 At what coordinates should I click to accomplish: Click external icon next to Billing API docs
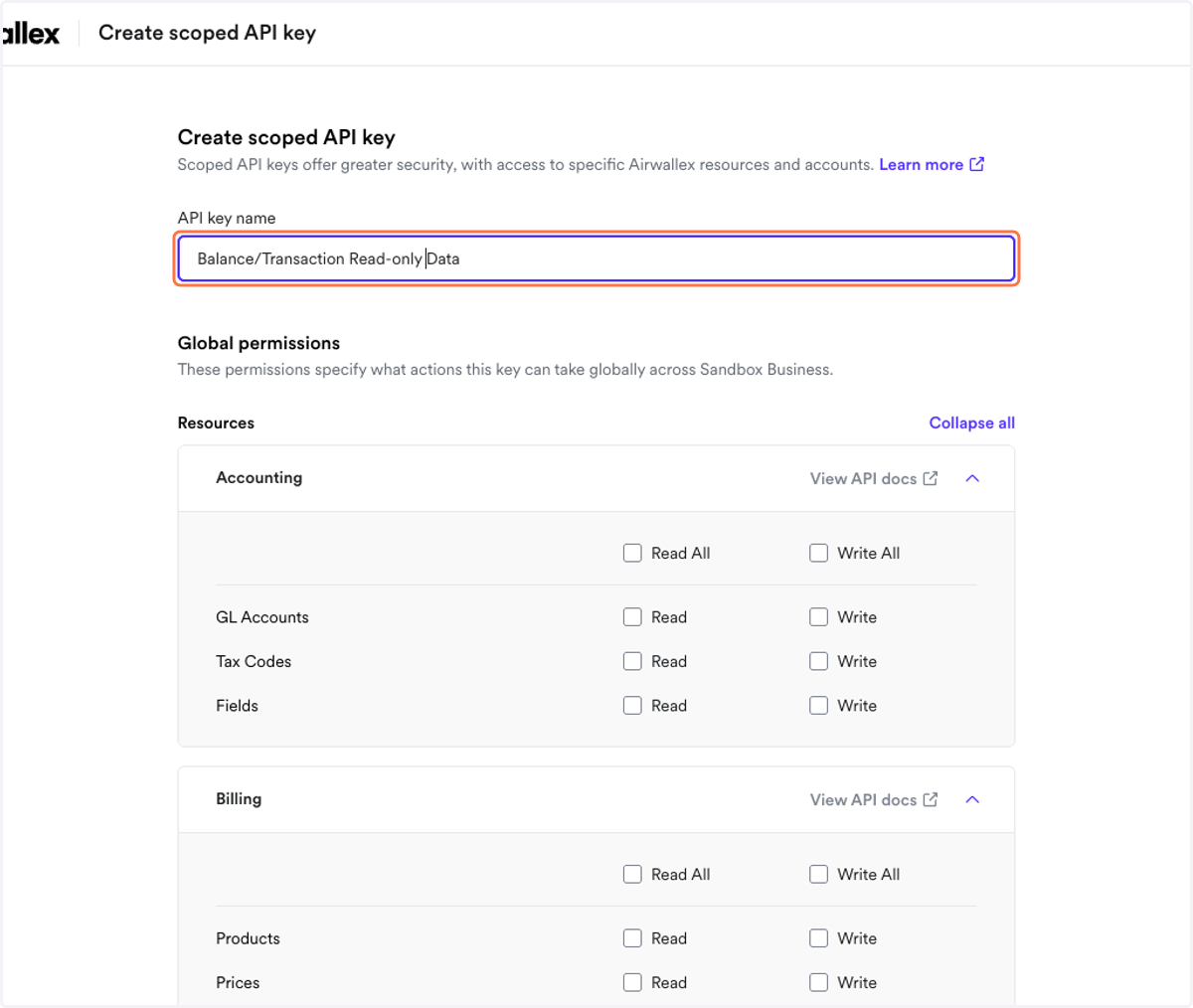[x=931, y=799]
